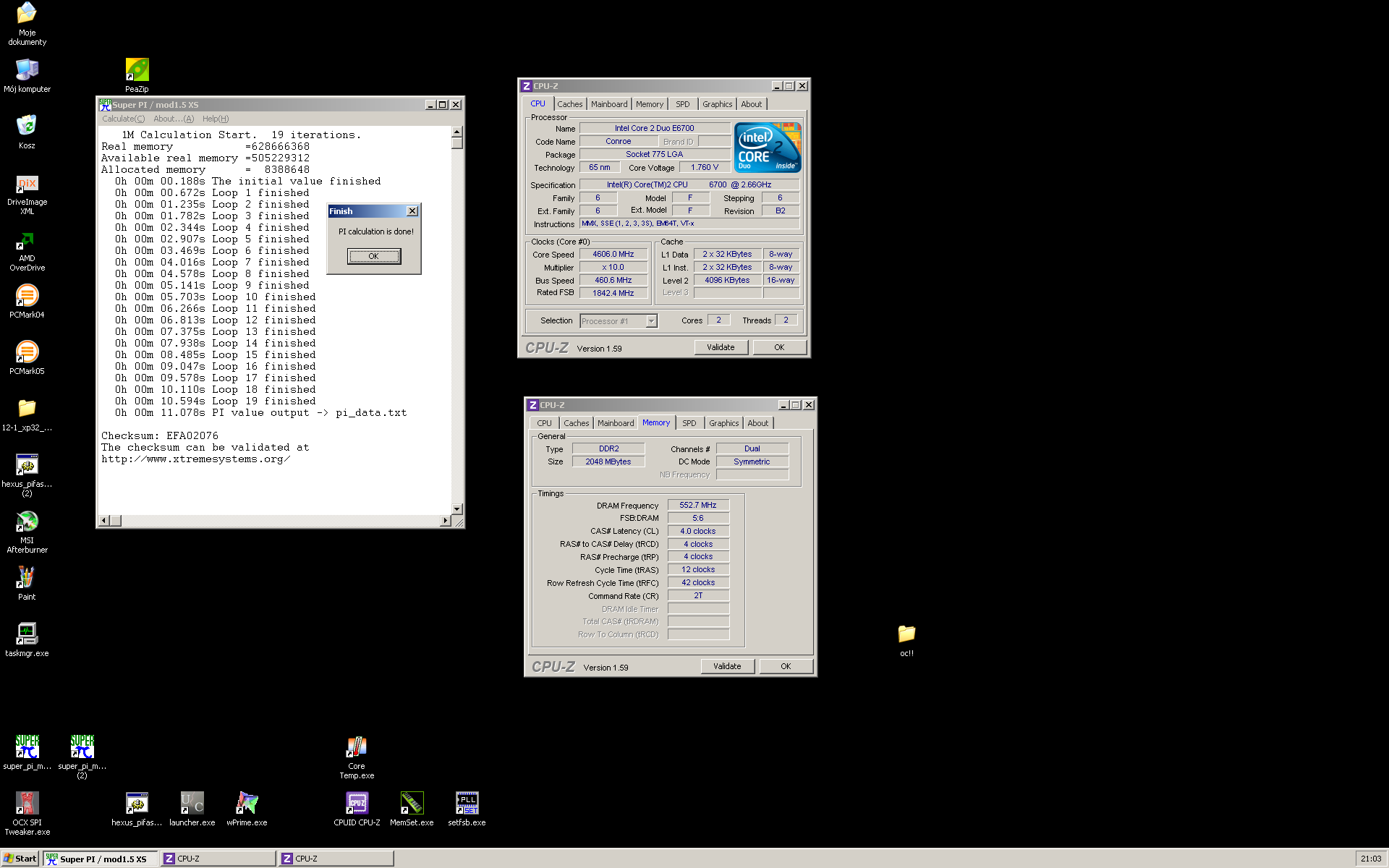Click Super PI horizontal scrollbar right arrow
The image size is (1389, 868).
click(446, 521)
